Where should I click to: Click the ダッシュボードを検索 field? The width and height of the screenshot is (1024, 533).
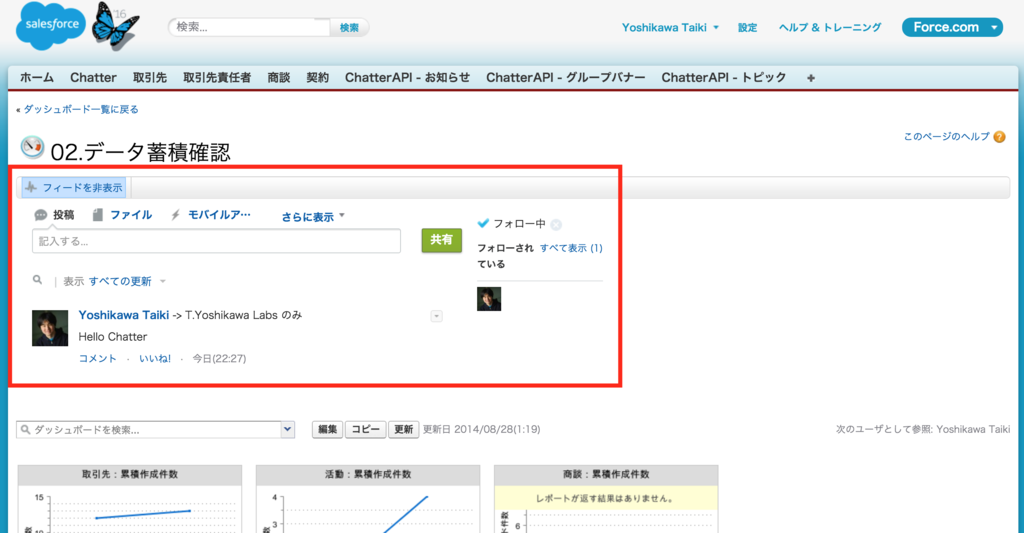point(150,429)
